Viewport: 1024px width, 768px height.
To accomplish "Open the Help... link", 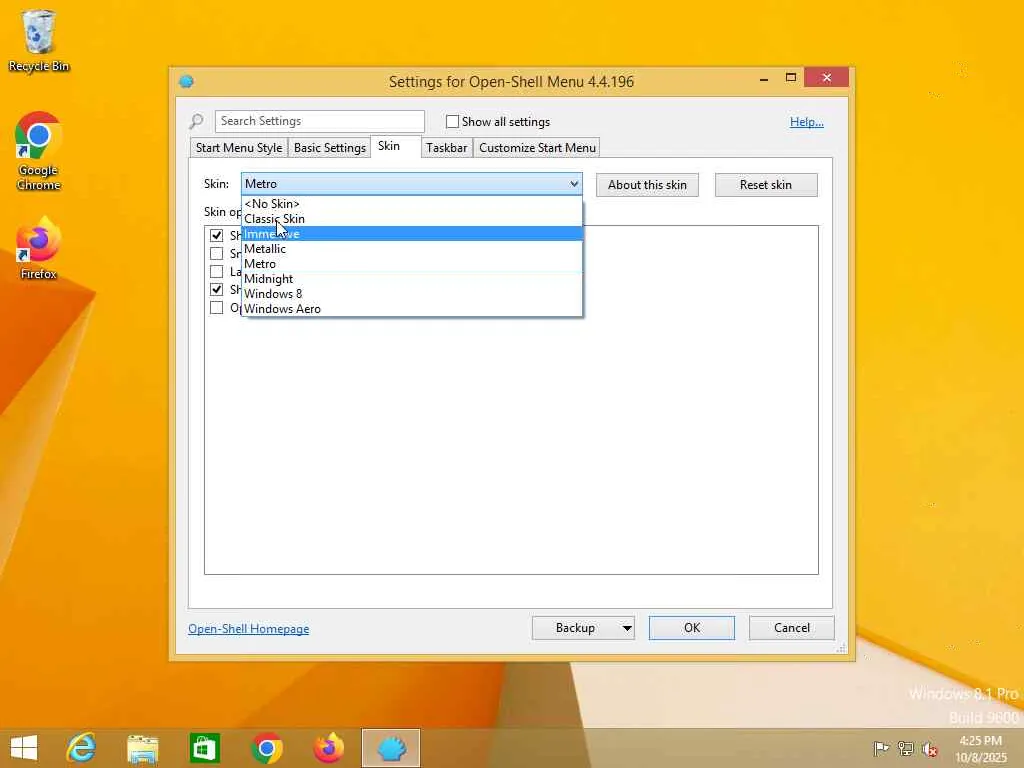I will point(807,121).
